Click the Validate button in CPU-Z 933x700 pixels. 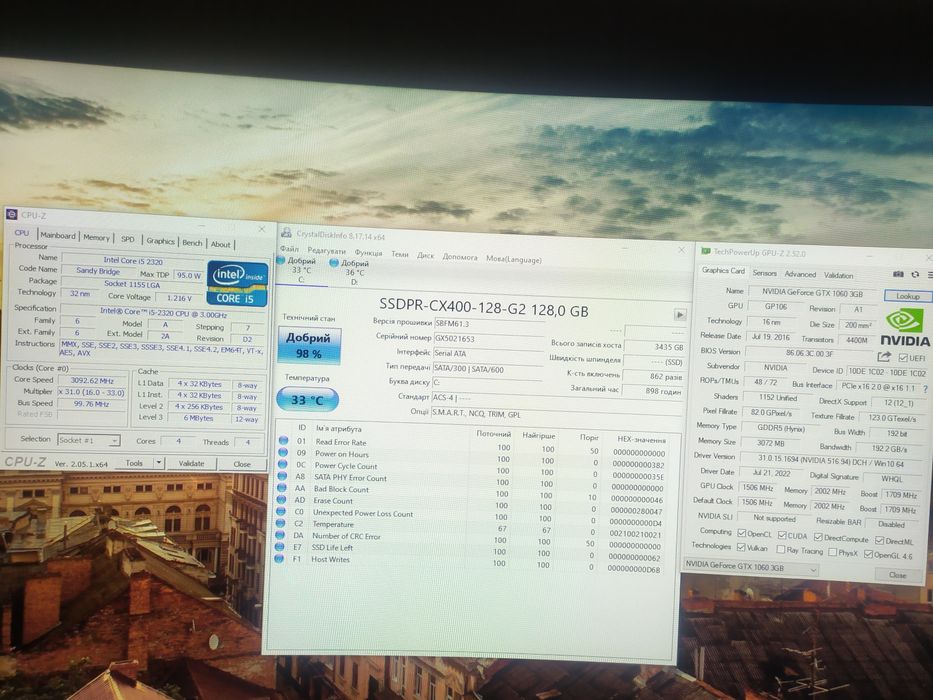192,463
